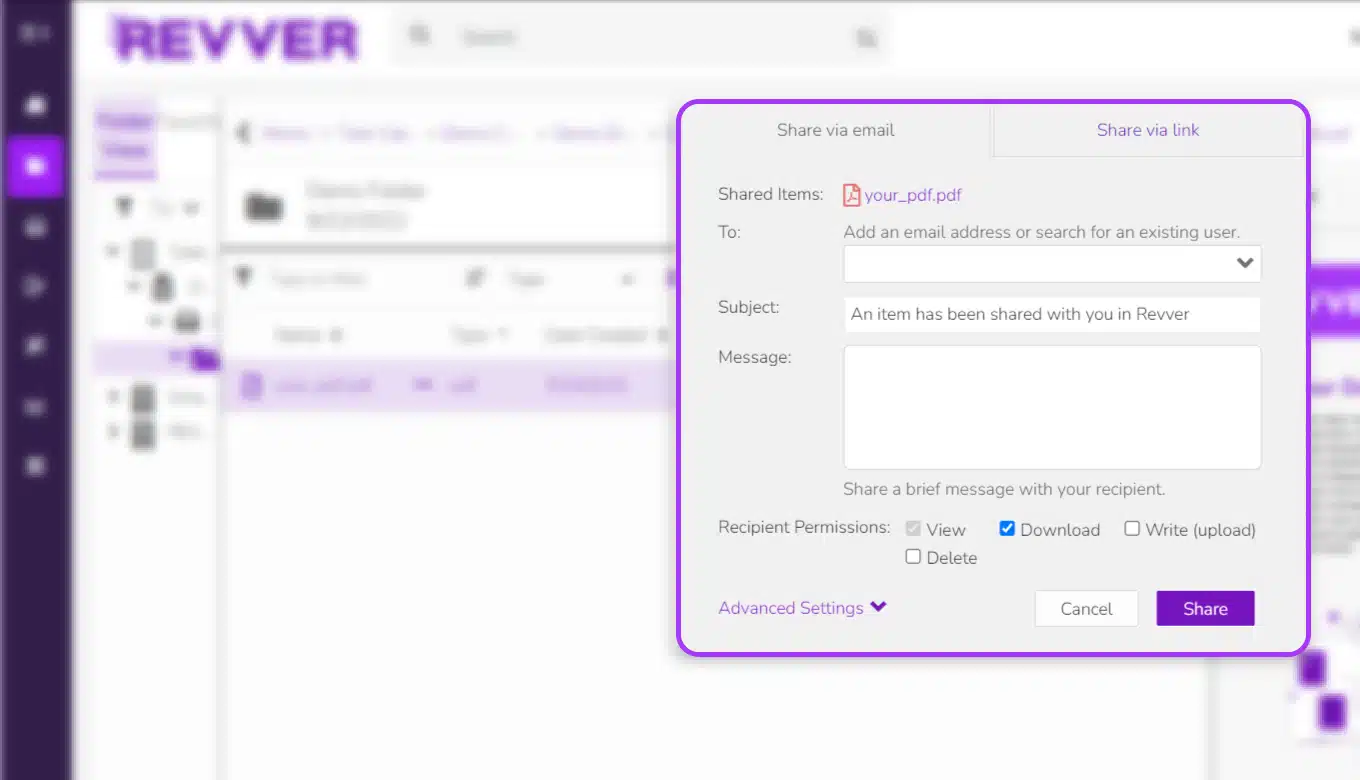Open the your_pdf.pdf link
1360x780 pixels.
(x=913, y=195)
